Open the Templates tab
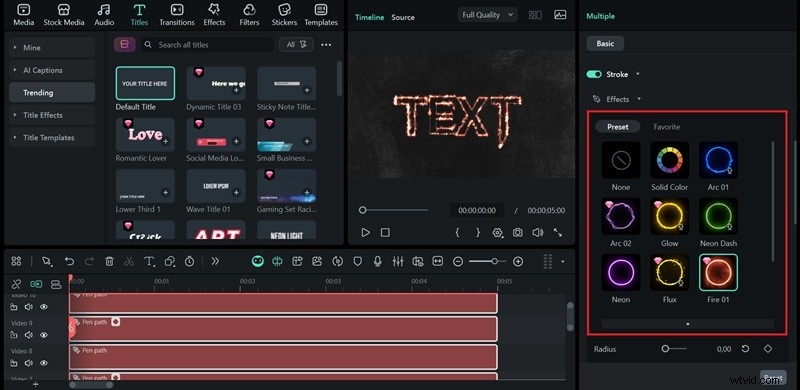 (321, 15)
